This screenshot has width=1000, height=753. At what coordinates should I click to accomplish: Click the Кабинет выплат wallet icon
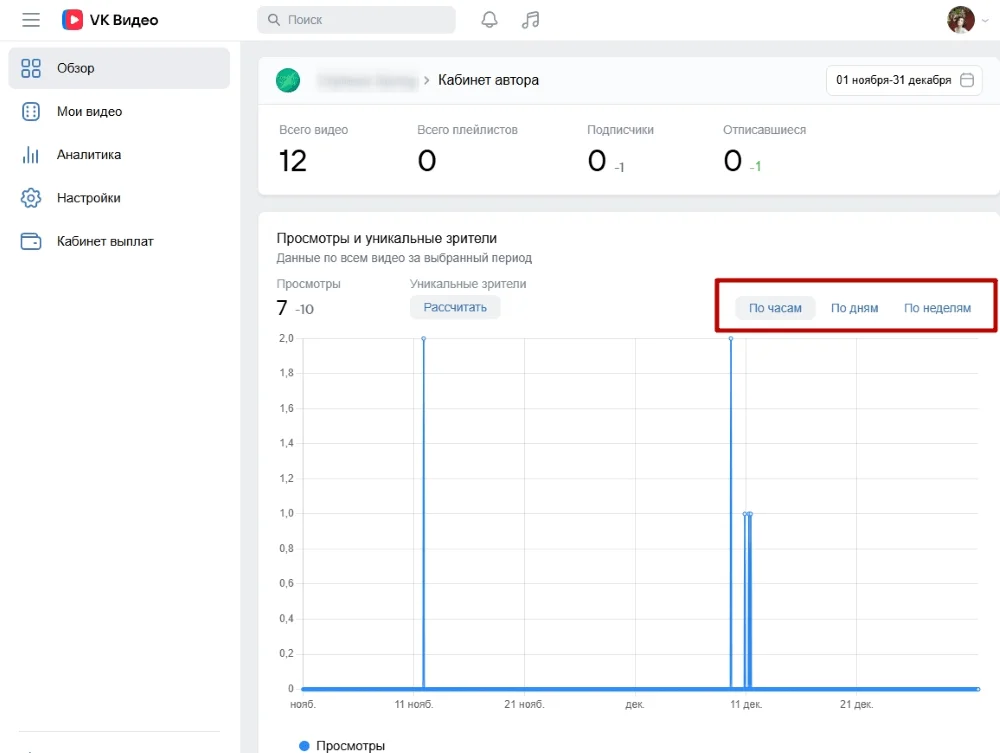click(31, 241)
